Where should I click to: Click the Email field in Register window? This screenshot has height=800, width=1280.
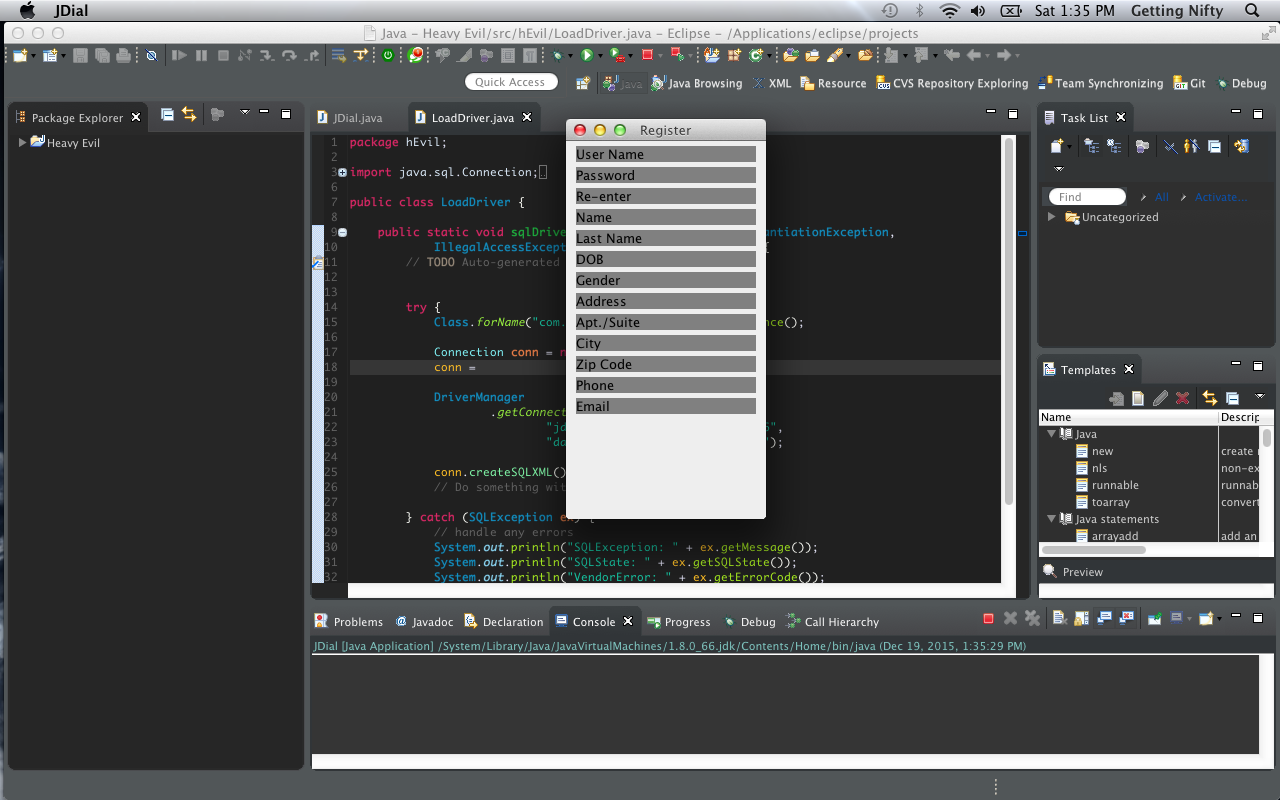[x=666, y=406]
